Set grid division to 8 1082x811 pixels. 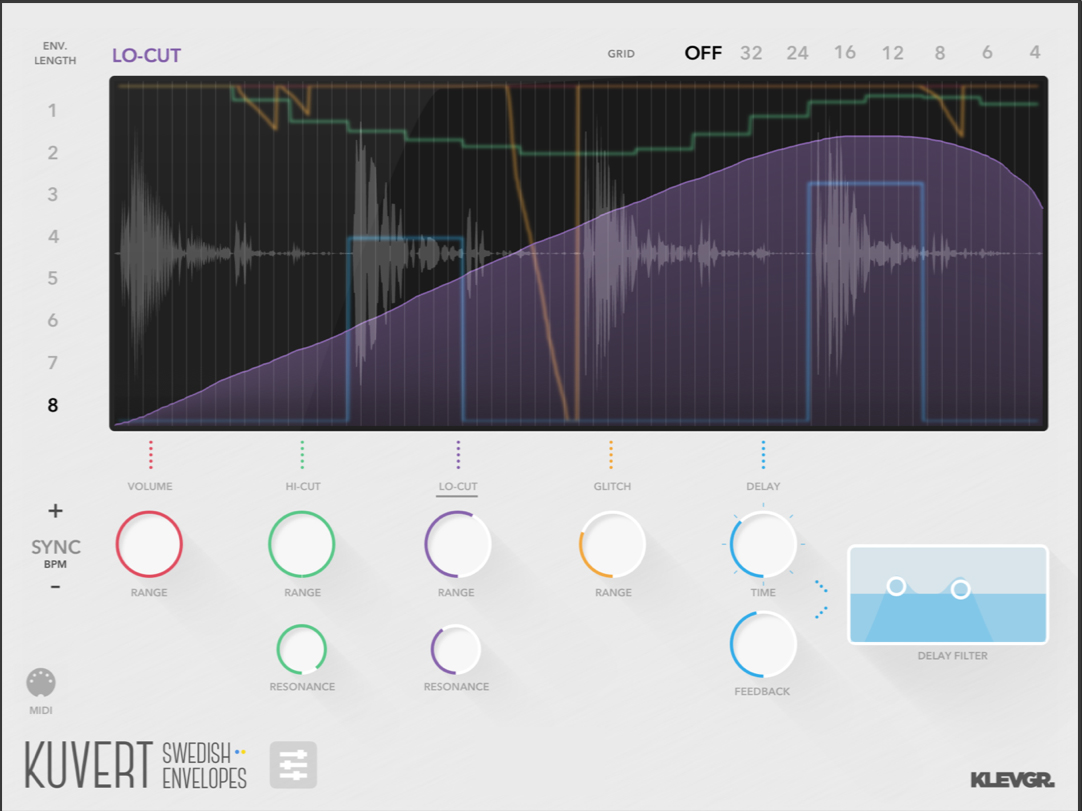click(x=940, y=53)
